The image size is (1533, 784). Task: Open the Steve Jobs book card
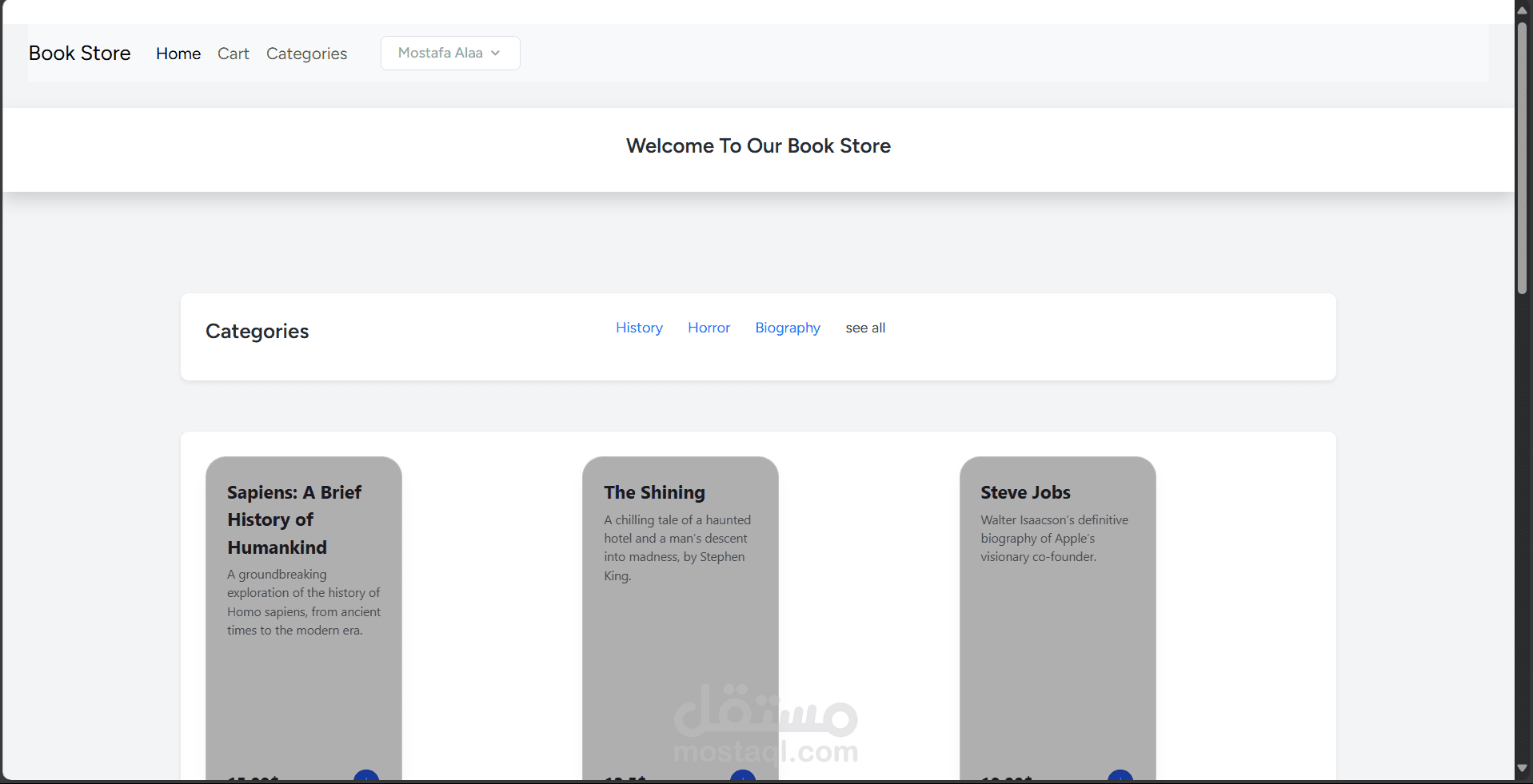[x=1058, y=619]
